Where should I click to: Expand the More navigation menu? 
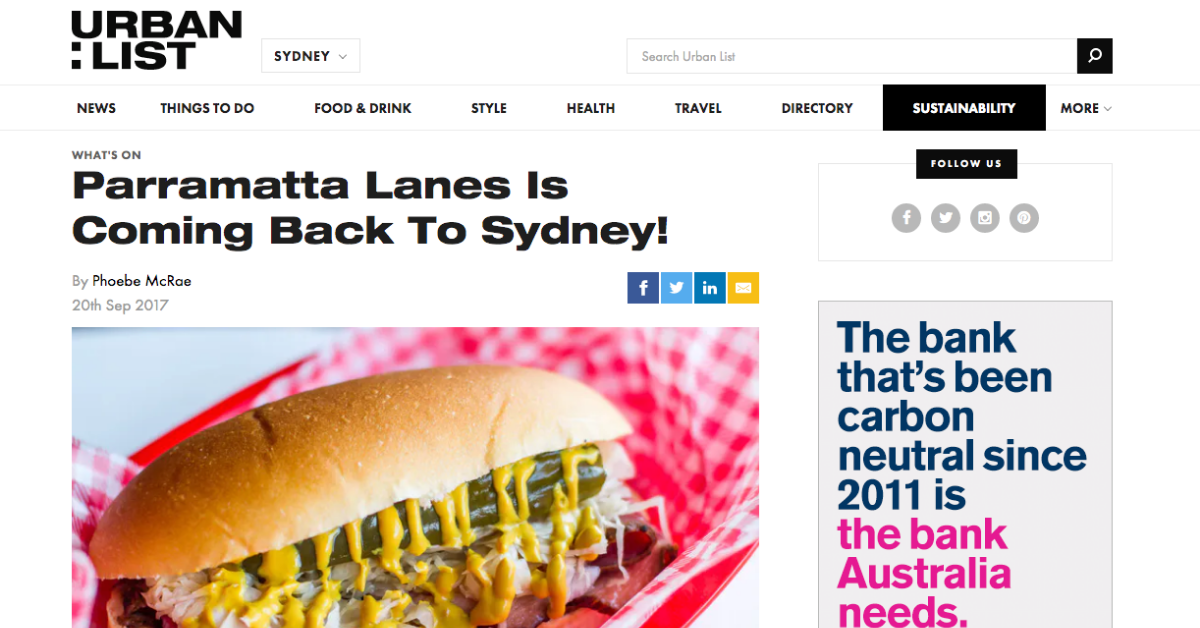click(x=1086, y=108)
